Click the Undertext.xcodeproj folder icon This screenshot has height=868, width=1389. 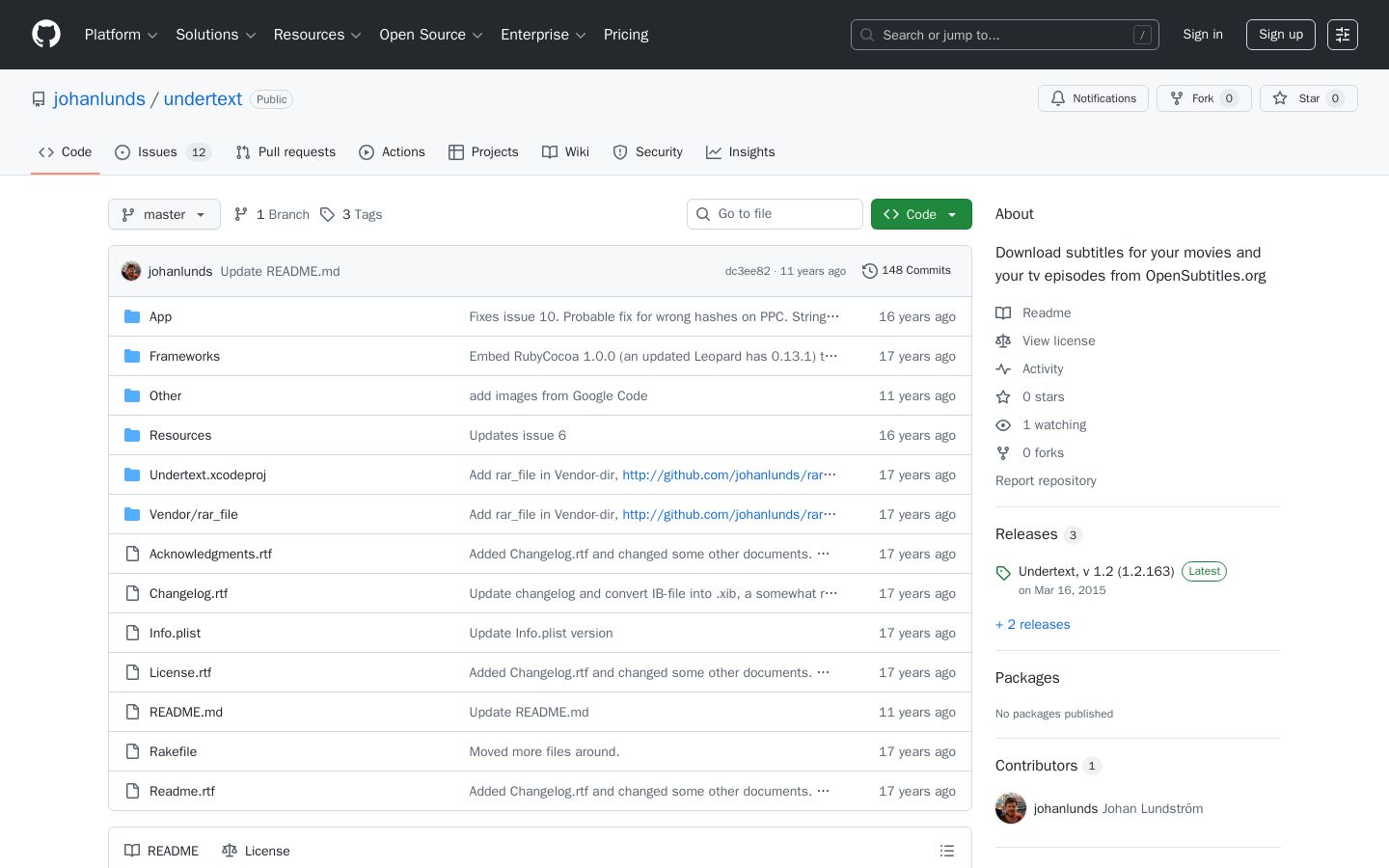pyautogui.click(x=132, y=475)
